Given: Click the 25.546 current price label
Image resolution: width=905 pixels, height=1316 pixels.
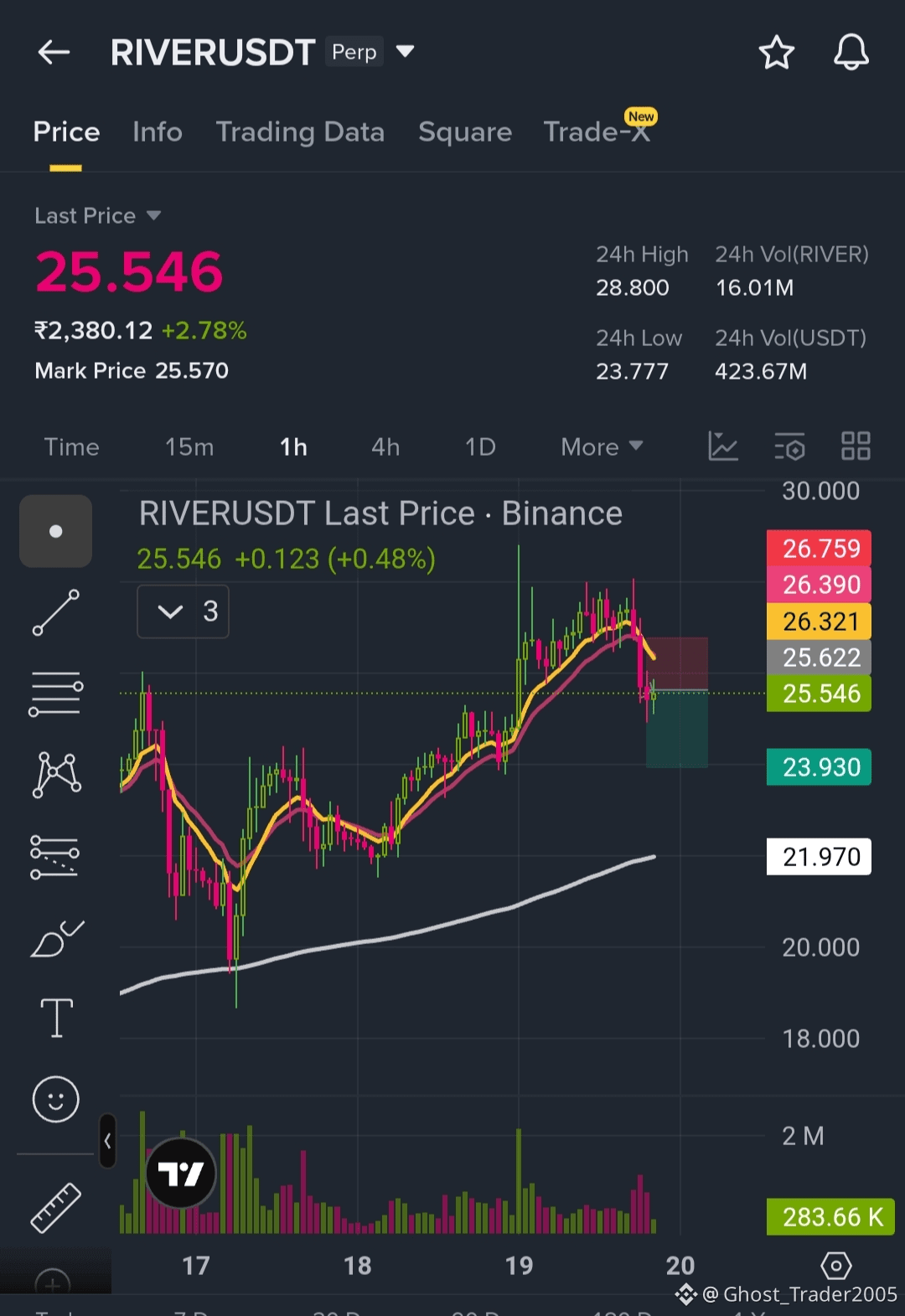Looking at the screenshot, I should point(819,694).
